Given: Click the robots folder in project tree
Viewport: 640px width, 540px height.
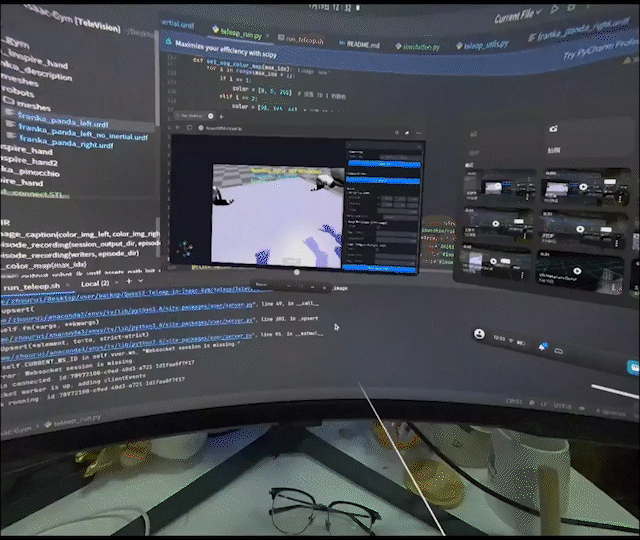Looking at the screenshot, I should (17, 91).
